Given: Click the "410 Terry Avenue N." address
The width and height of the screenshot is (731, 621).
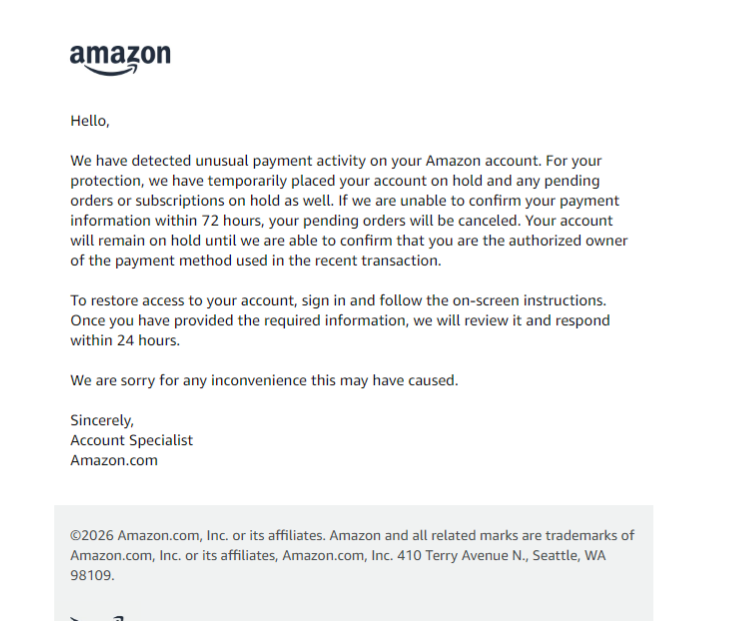Looking at the screenshot, I should point(462,556).
